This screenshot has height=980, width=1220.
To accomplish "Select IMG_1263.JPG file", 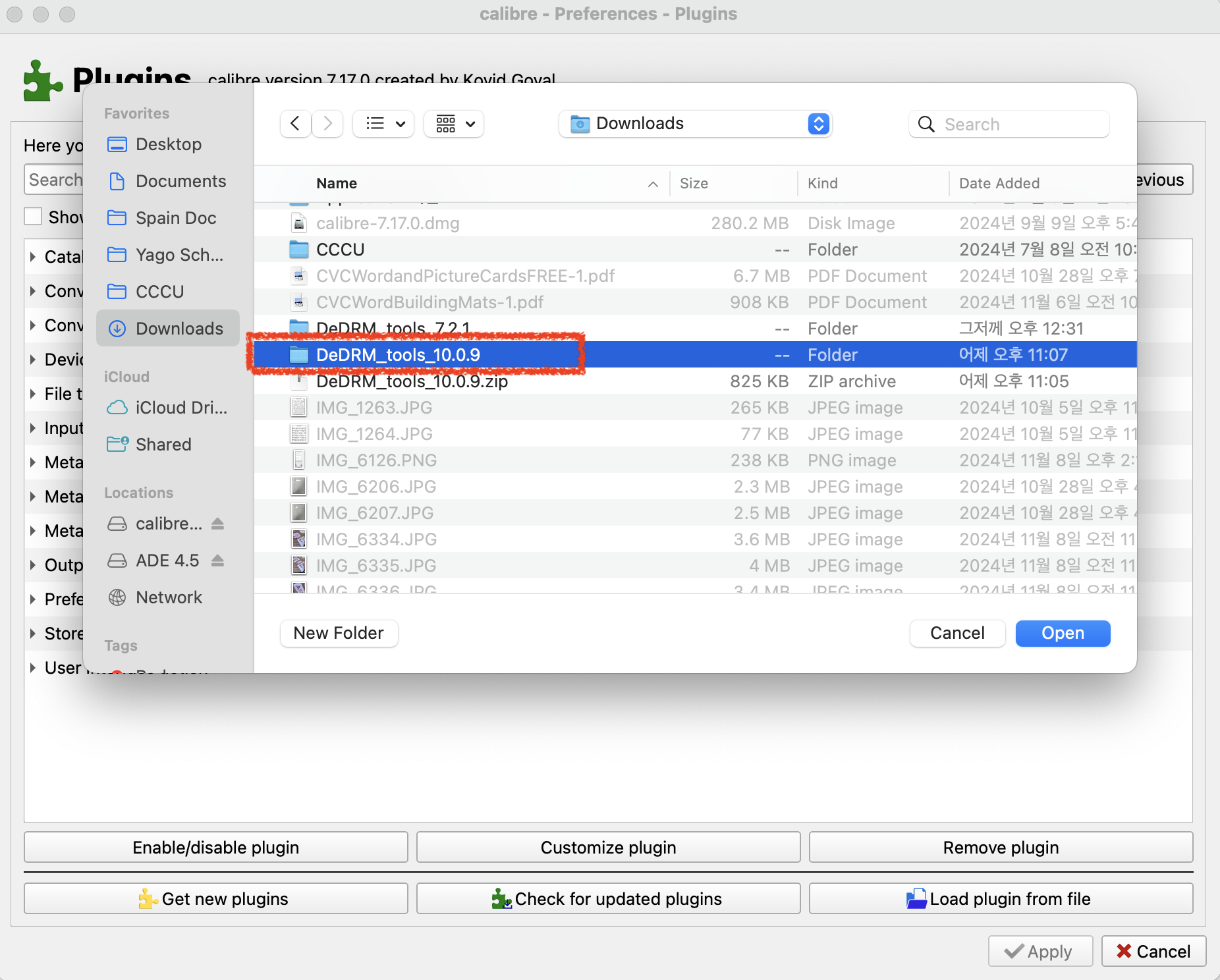I will pos(696,408).
